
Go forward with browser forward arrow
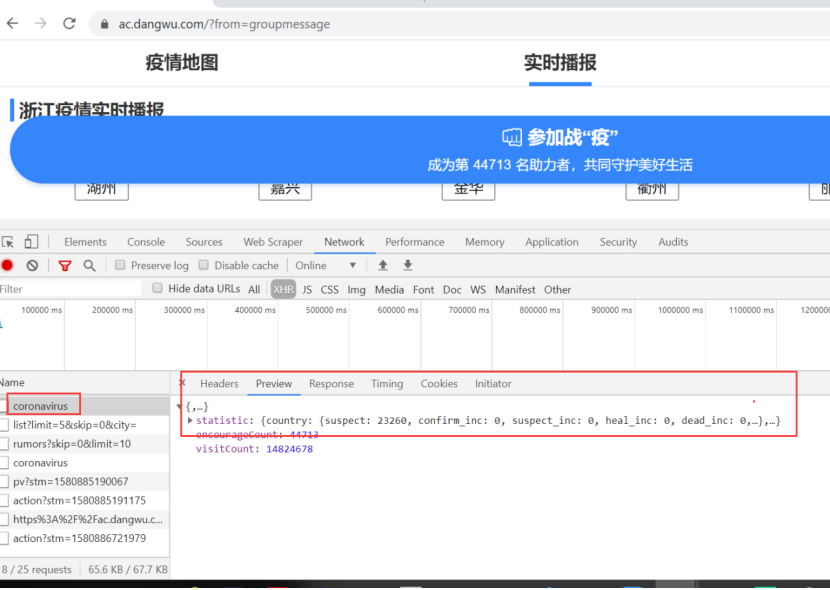pyautogui.click(x=41, y=23)
